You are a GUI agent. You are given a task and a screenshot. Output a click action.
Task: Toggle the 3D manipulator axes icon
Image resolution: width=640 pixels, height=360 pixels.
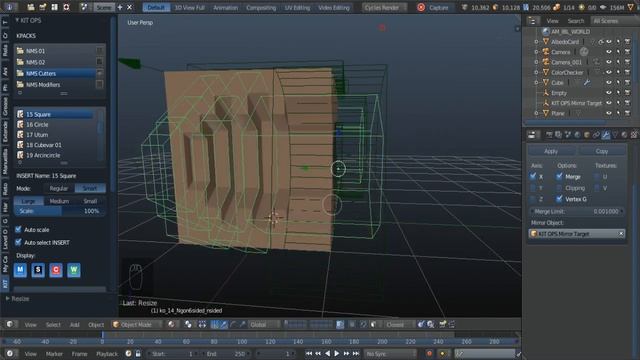click(x=215, y=324)
